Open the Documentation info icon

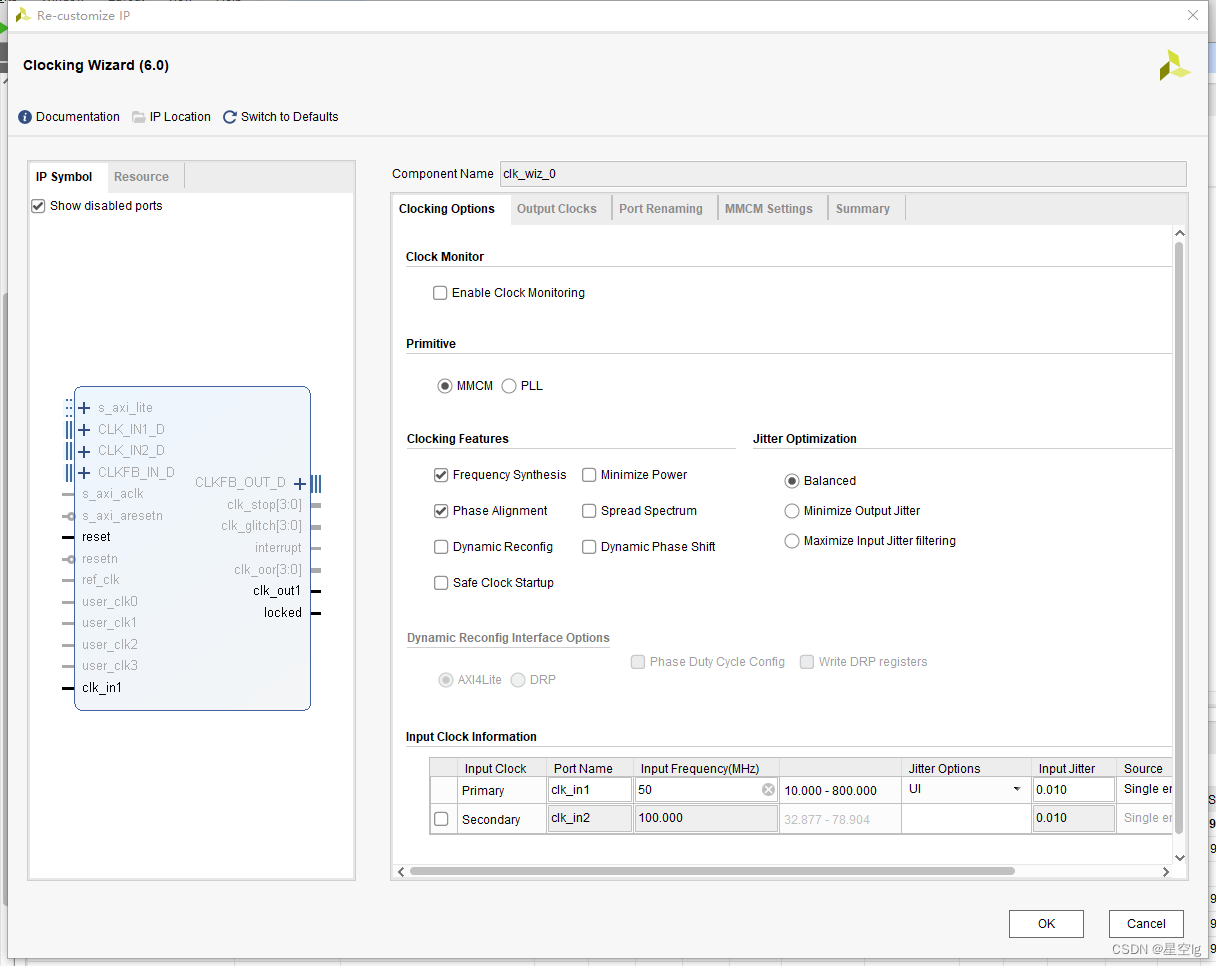(25, 117)
